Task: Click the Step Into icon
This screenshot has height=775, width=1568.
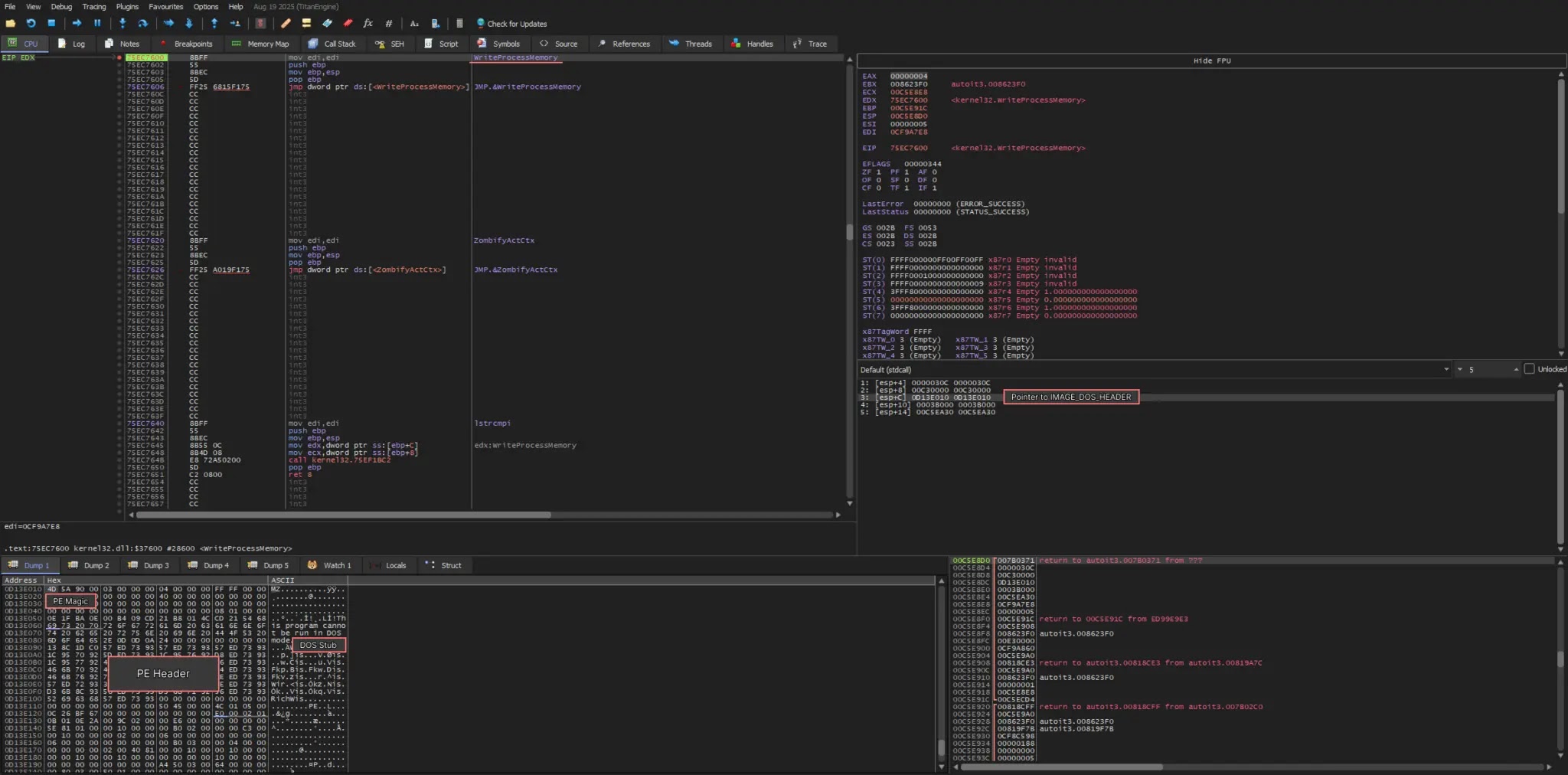Action: [122, 24]
